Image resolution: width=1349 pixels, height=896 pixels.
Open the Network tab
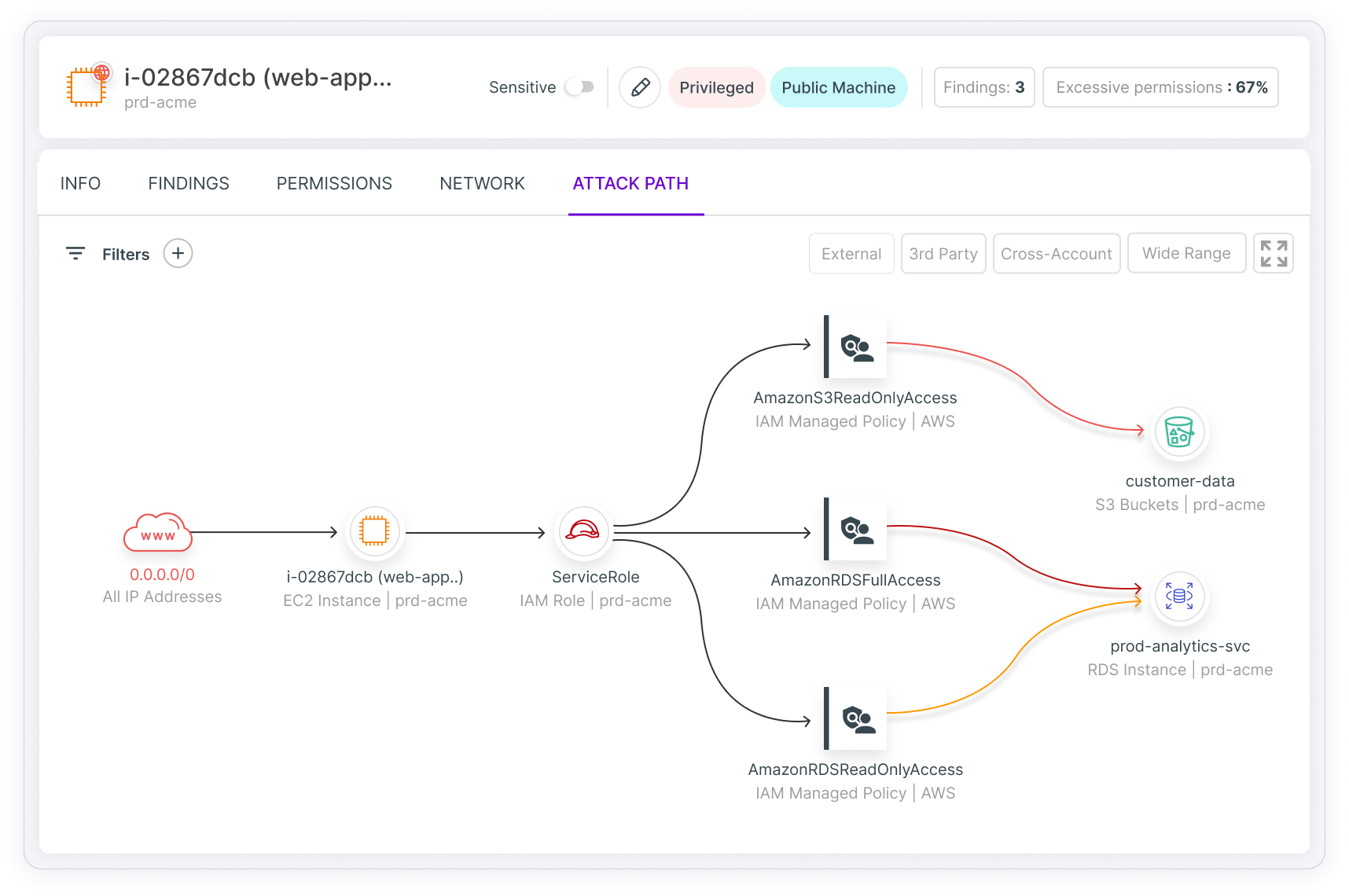coord(482,183)
